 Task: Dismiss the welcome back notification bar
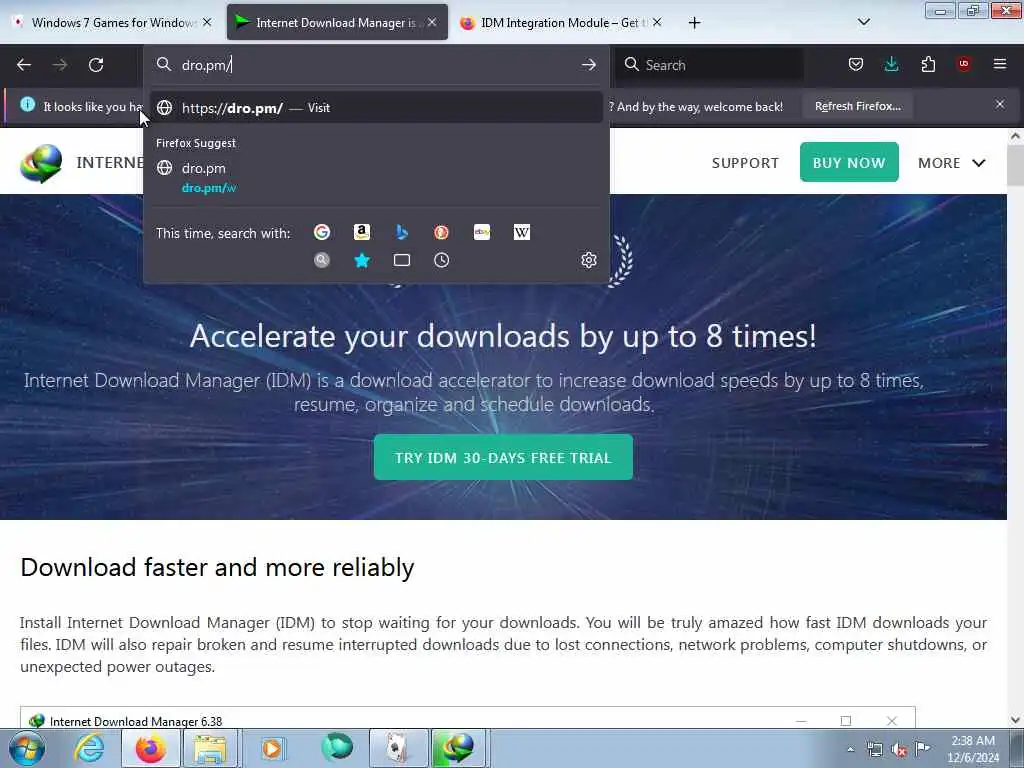point(1000,104)
